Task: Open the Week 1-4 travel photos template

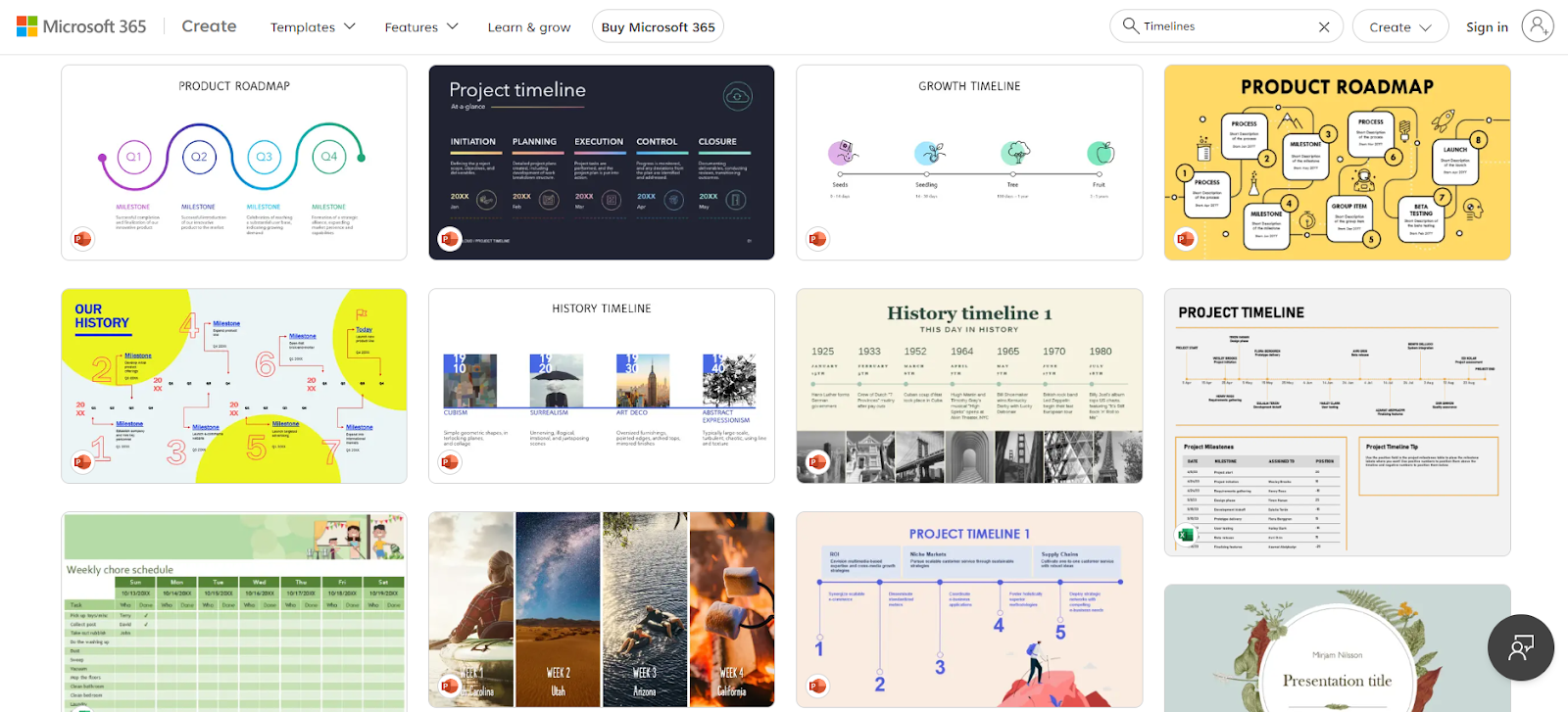Action: click(x=602, y=609)
